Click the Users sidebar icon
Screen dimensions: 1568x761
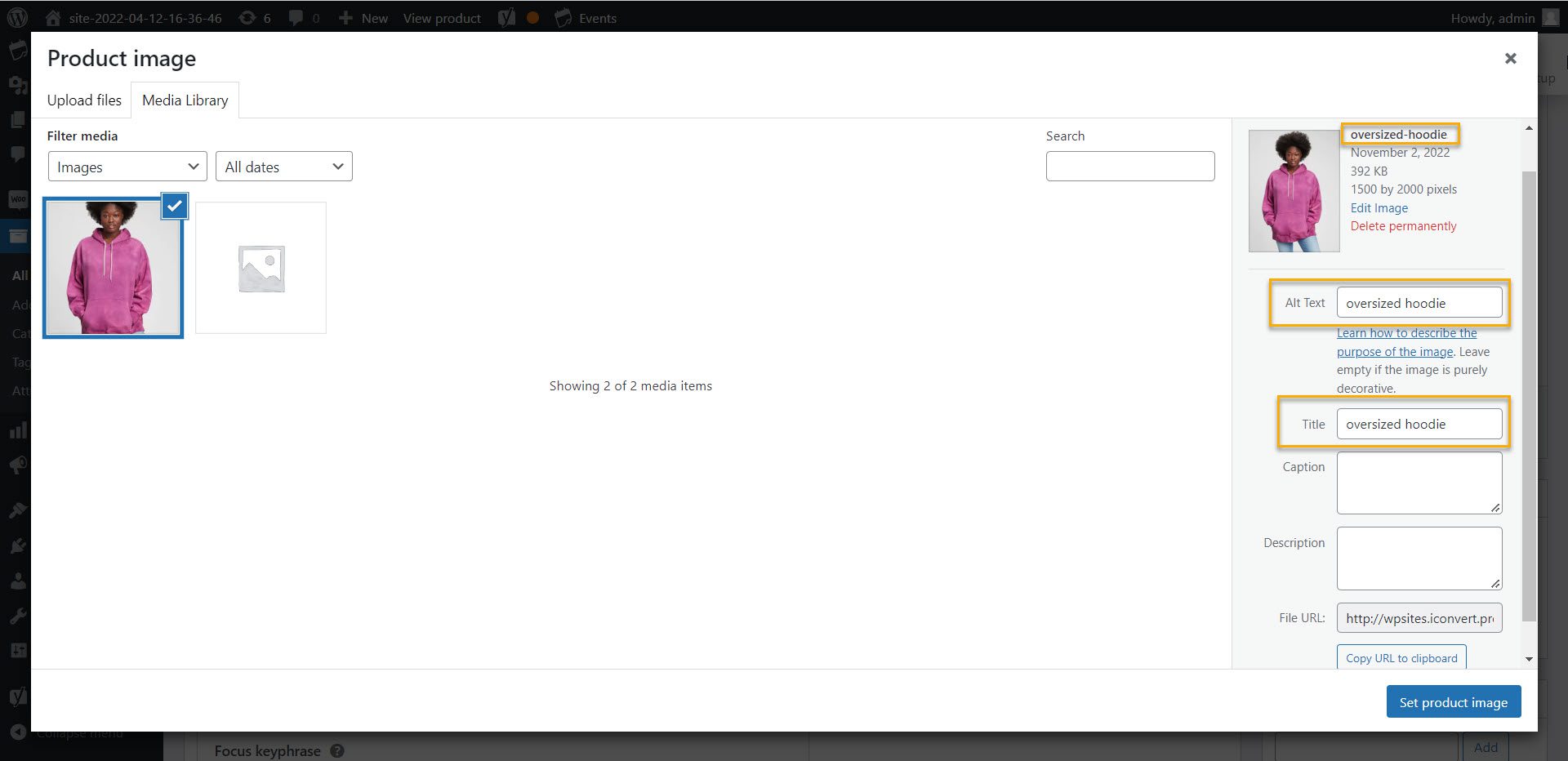coord(17,581)
